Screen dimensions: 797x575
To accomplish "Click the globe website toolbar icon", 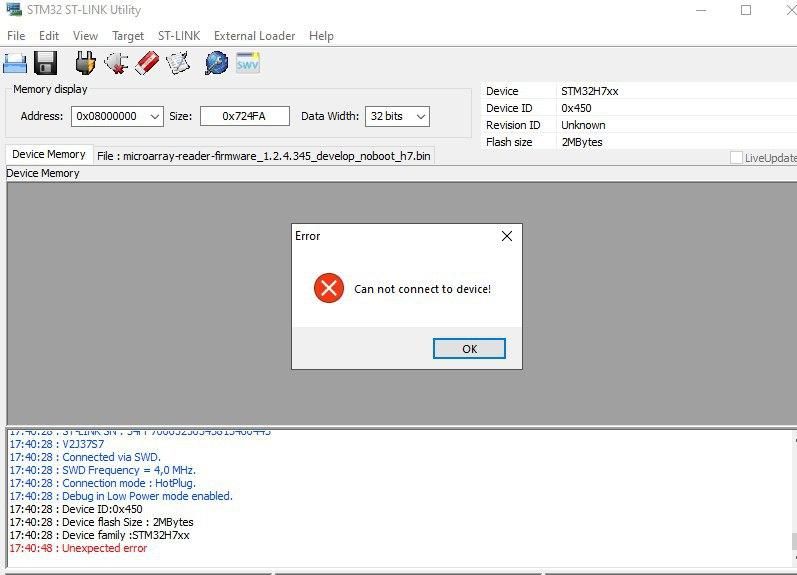I will [217, 63].
